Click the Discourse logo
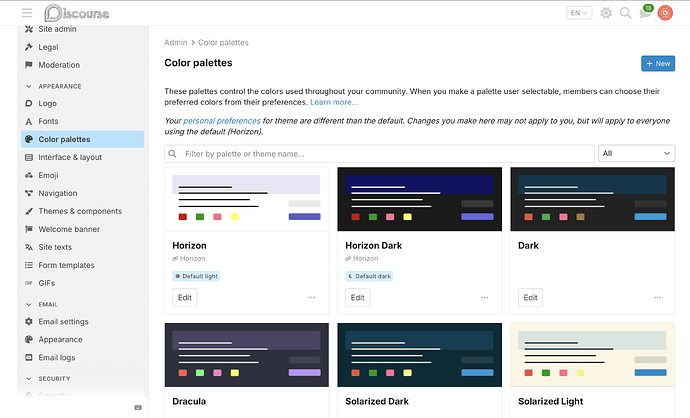 tap(77, 13)
